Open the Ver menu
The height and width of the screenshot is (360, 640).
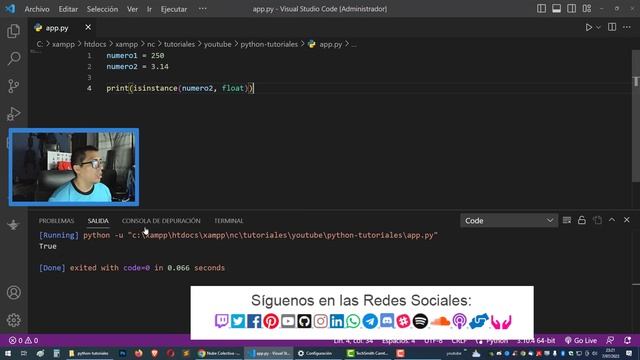[x=132, y=9]
